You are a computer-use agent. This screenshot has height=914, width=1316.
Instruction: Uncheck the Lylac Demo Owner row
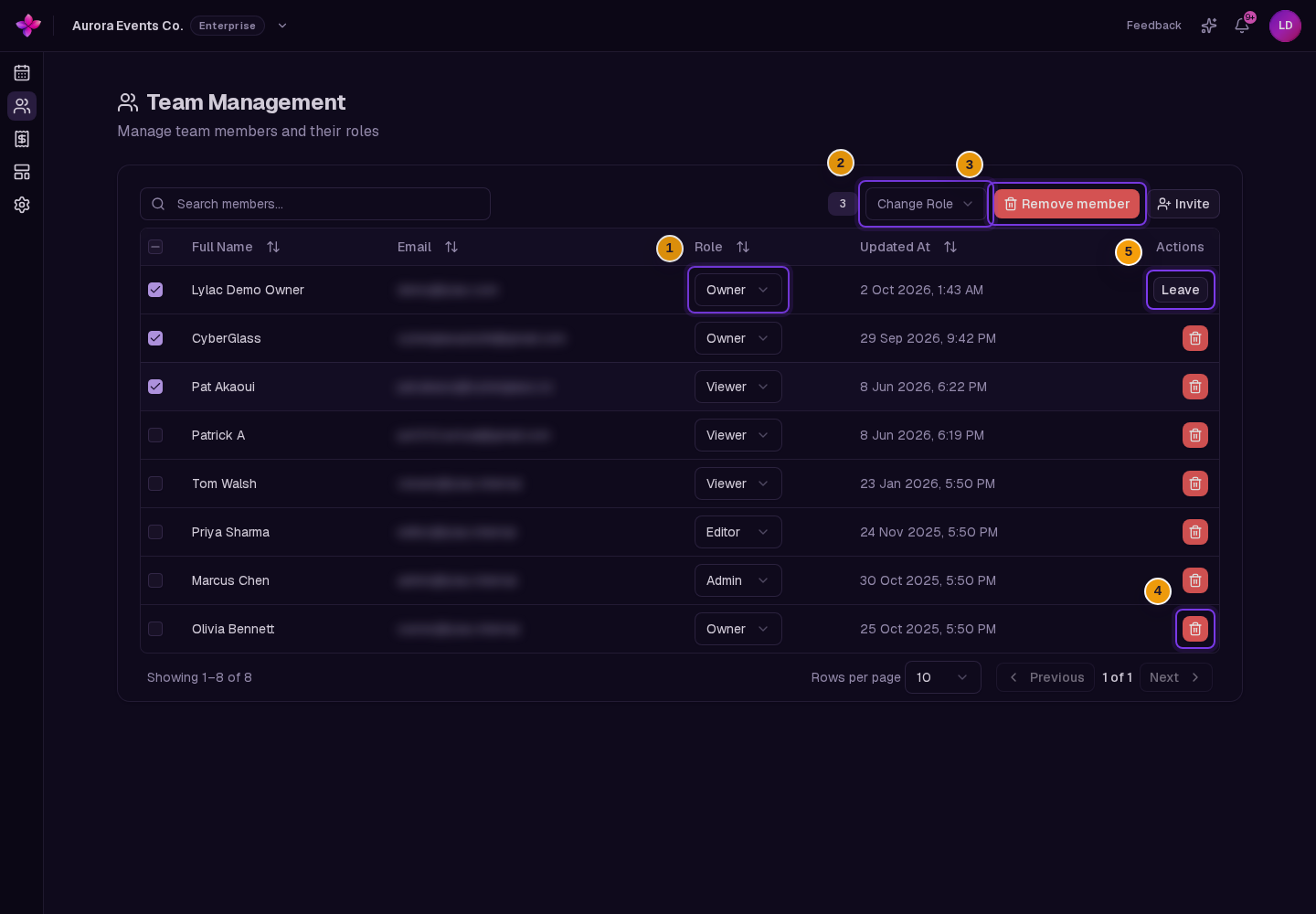point(155,290)
